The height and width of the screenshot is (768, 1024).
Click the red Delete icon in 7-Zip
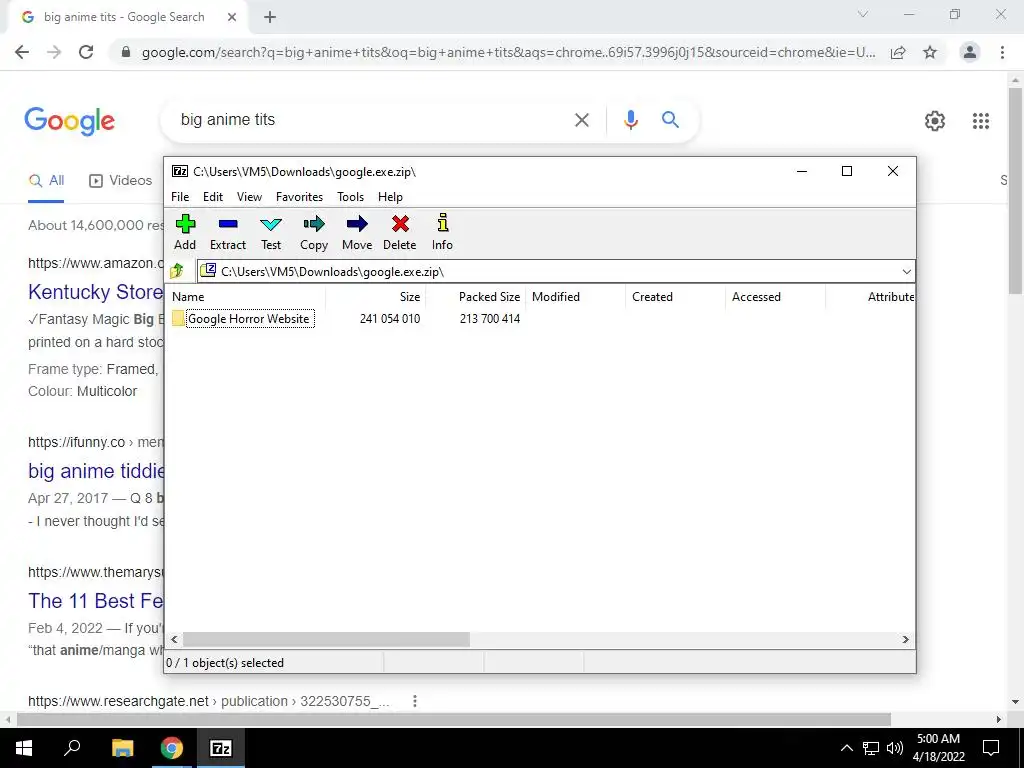pyautogui.click(x=400, y=232)
